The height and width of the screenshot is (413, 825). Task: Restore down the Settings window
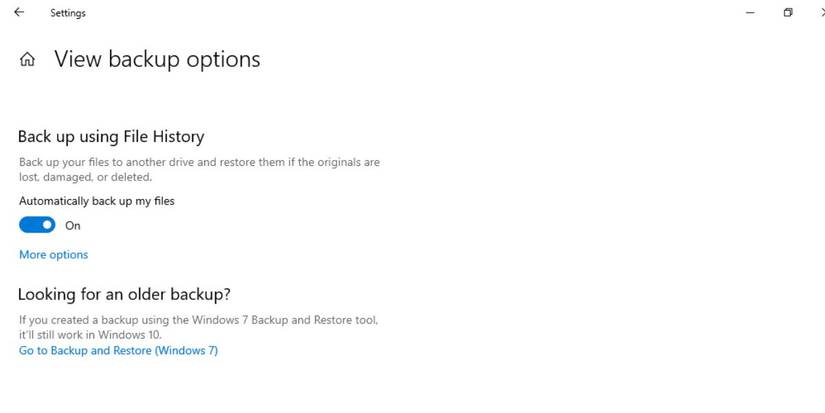[x=788, y=13]
